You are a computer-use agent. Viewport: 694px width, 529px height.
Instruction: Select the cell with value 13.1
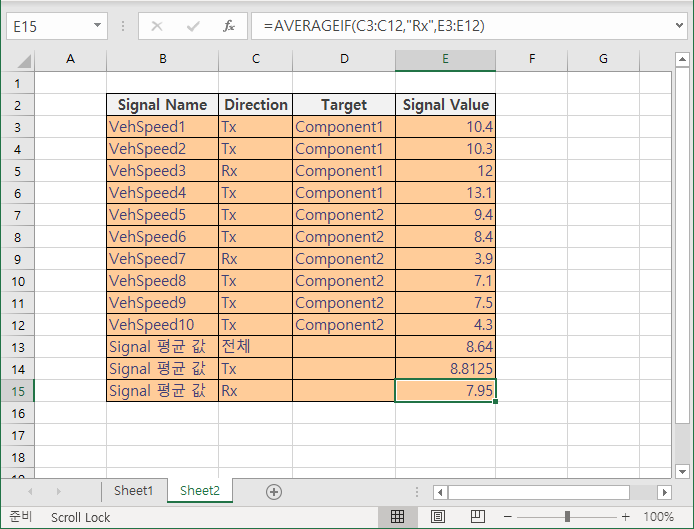pos(445,193)
